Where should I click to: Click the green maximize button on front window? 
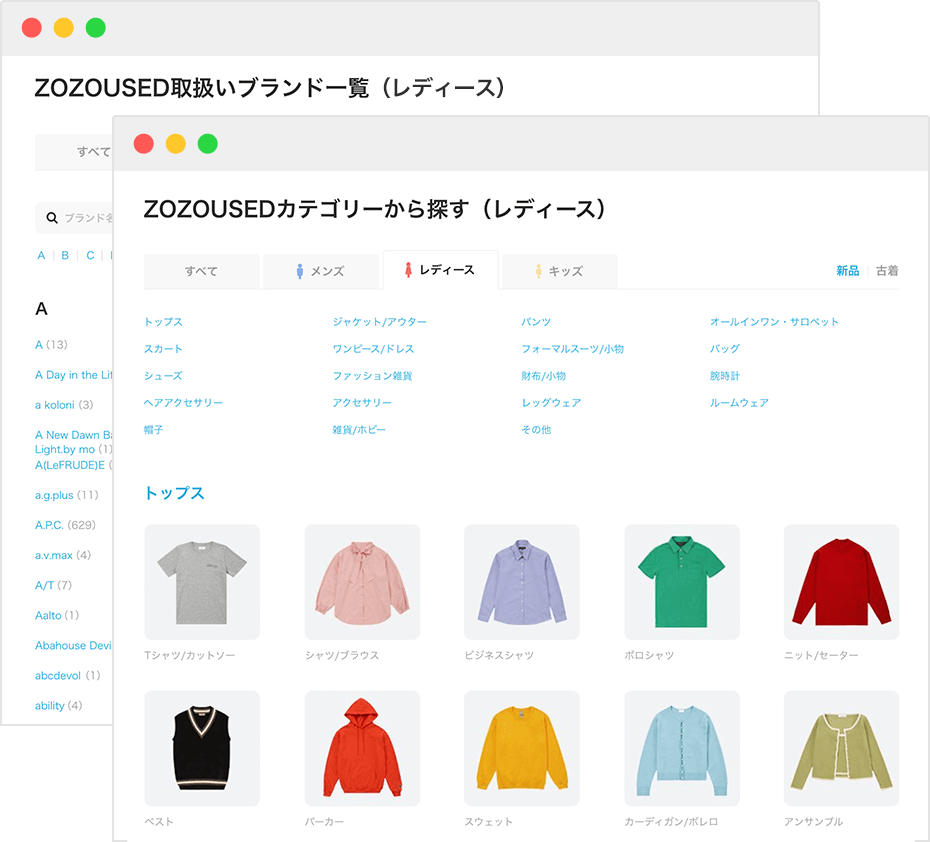[x=207, y=144]
